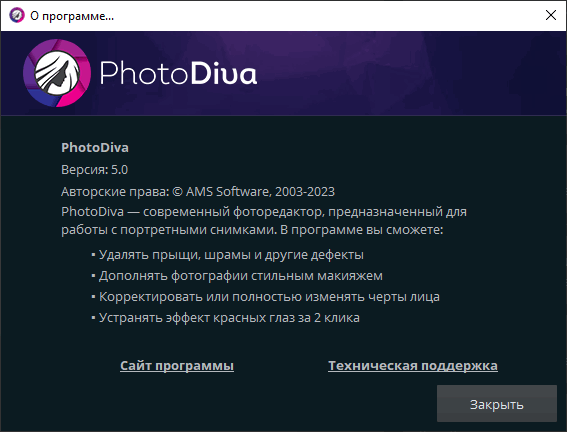567x432 pixels.
Task: Click the «Авторские права: © AMS Software, 2003-2023» line
Action: [x=198, y=192]
